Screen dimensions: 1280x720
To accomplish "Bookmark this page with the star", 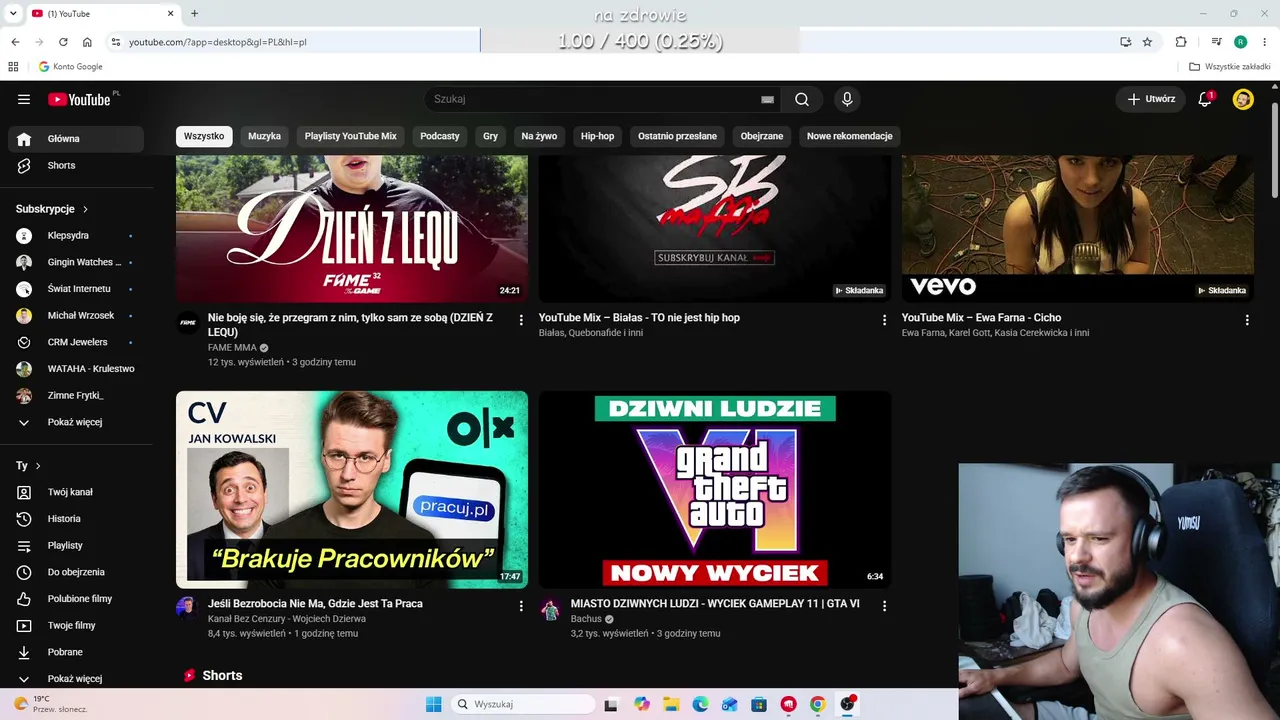I will [x=1147, y=42].
